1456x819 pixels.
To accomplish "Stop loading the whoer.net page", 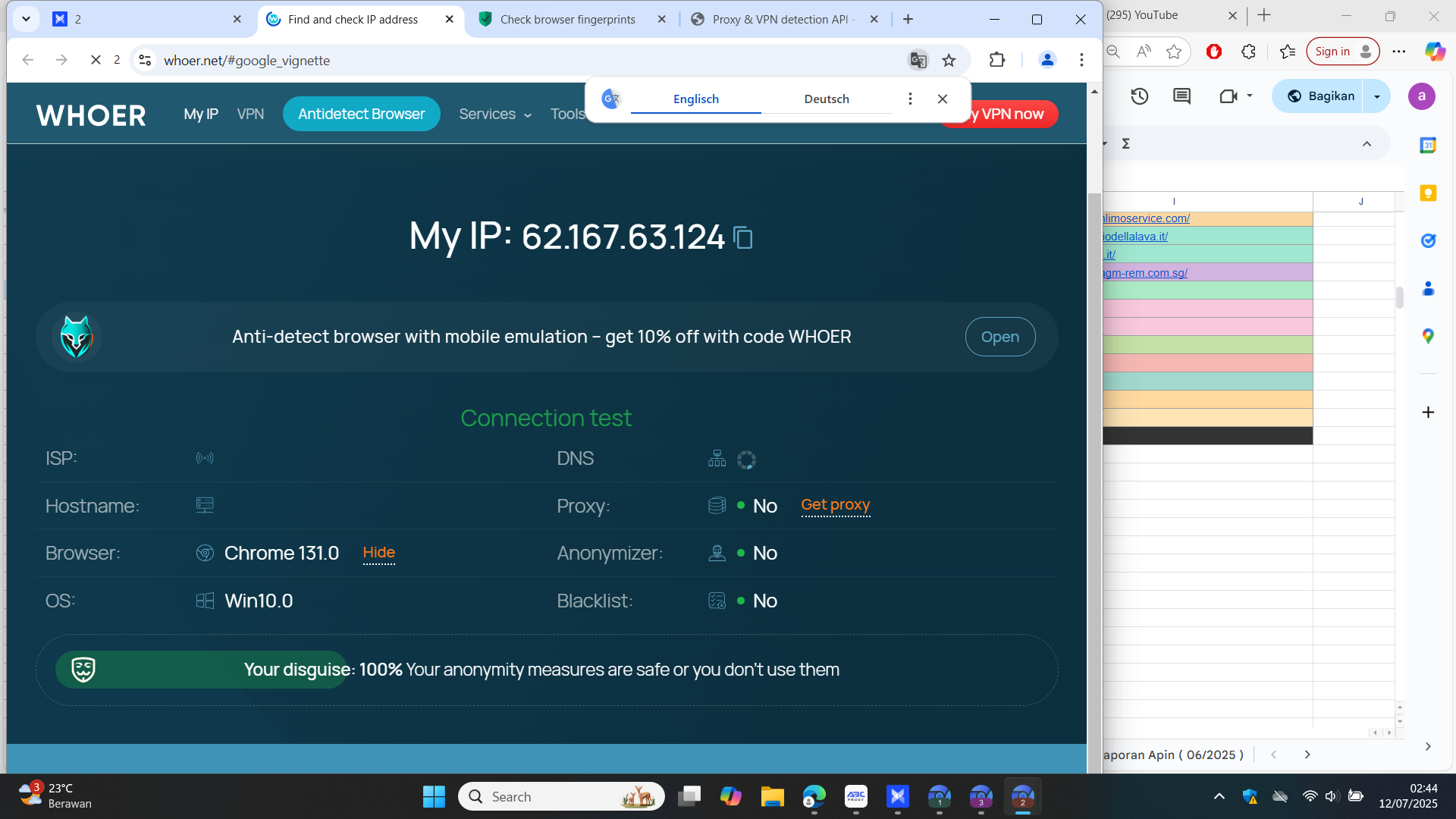I will [96, 60].
